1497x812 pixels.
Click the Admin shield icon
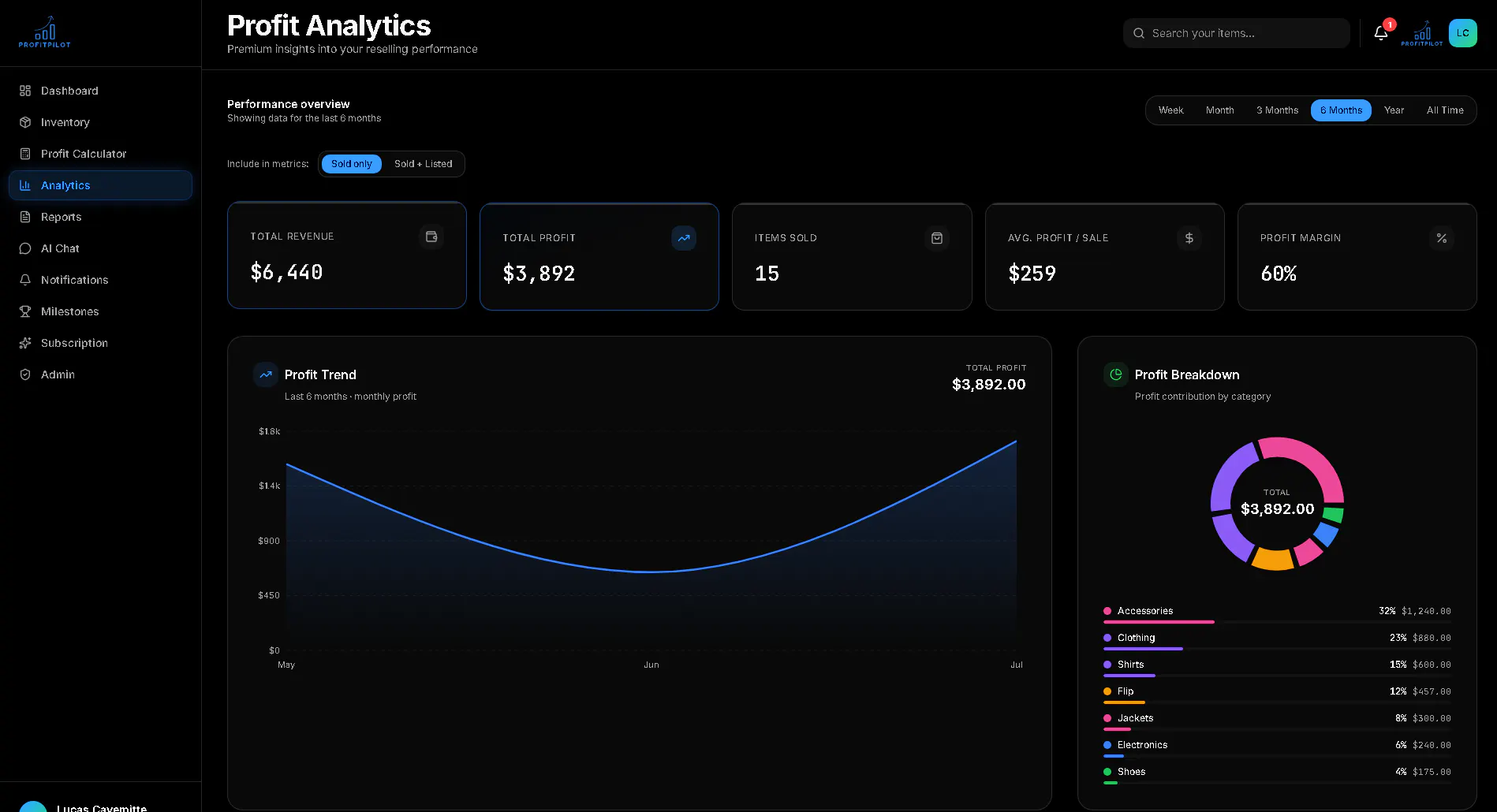tap(25, 374)
